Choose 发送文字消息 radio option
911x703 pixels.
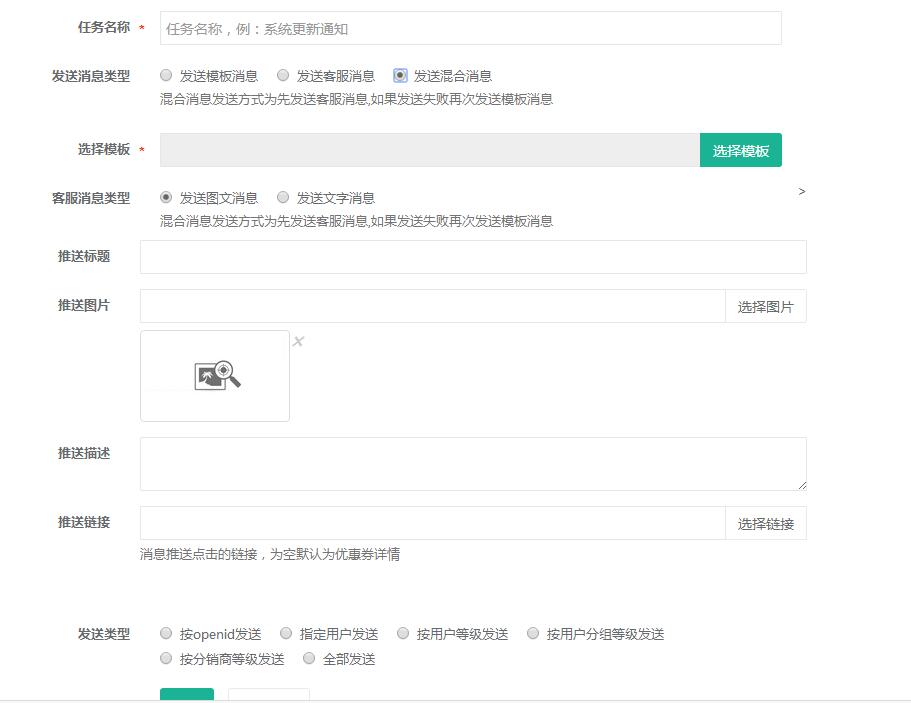click(283, 198)
